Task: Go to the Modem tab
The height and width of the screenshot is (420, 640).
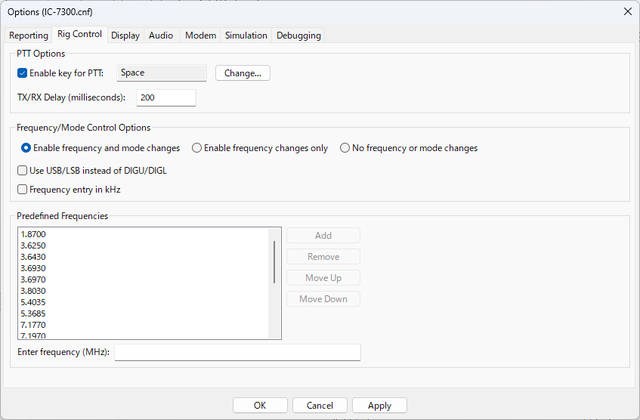Action: pyautogui.click(x=200, y=36)
